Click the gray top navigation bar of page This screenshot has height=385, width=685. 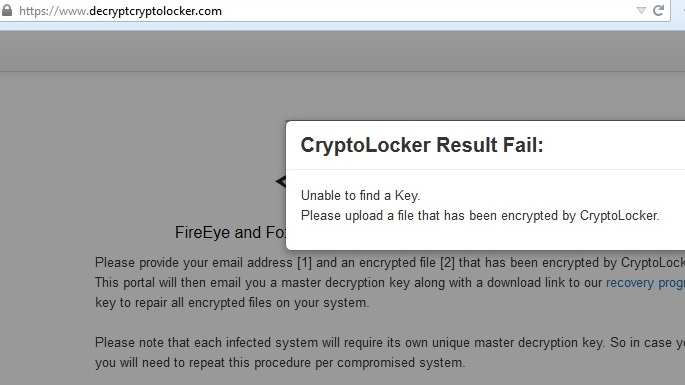coord(342,51)
